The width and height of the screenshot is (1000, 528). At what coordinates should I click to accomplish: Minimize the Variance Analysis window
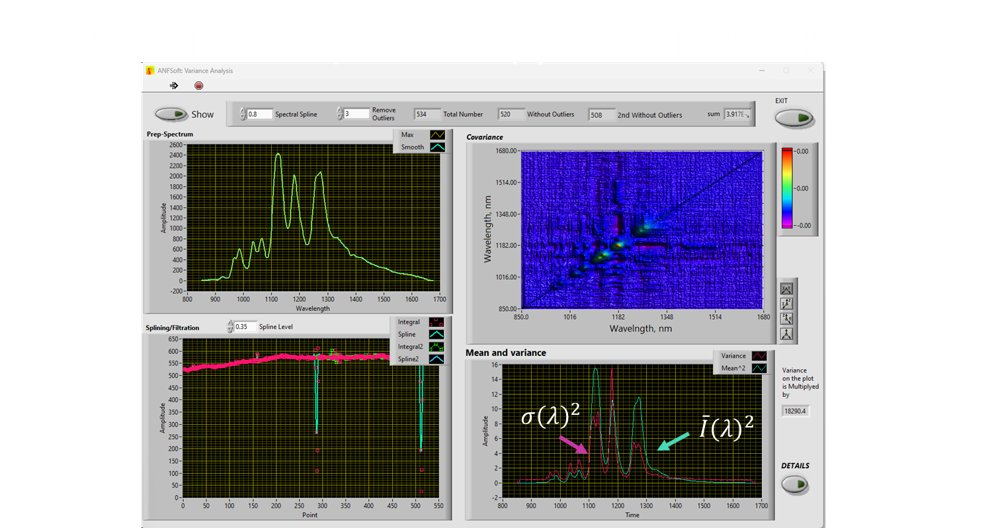click(x=762, y=71)
